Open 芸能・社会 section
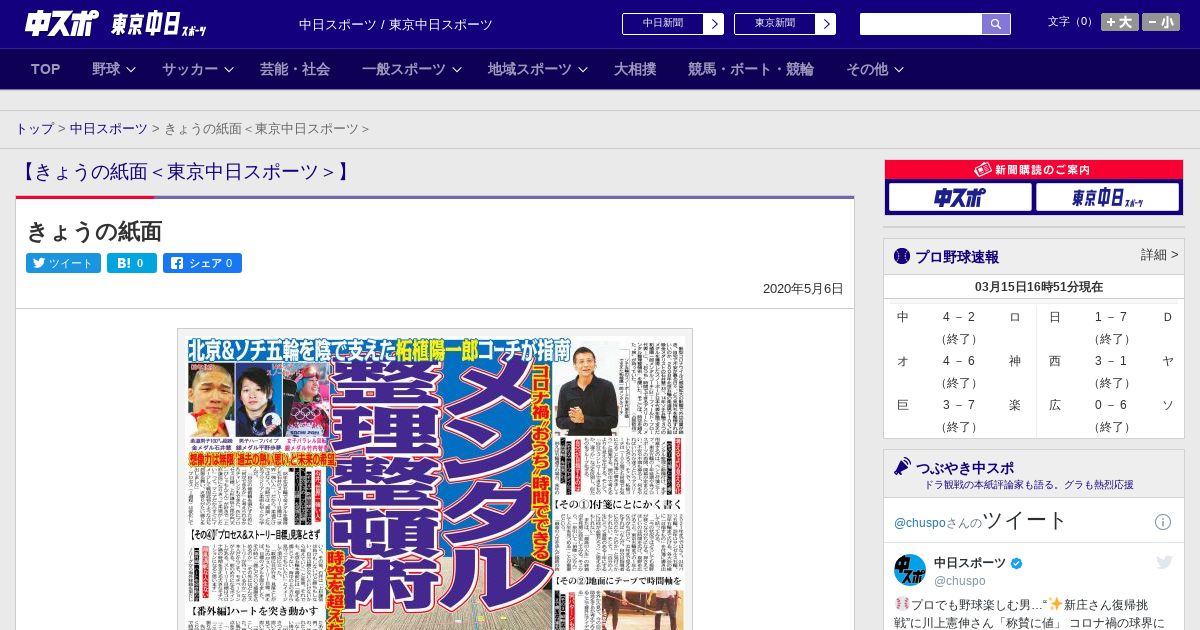The height and width of the screenshot is (630, 1200). [295, 69]
